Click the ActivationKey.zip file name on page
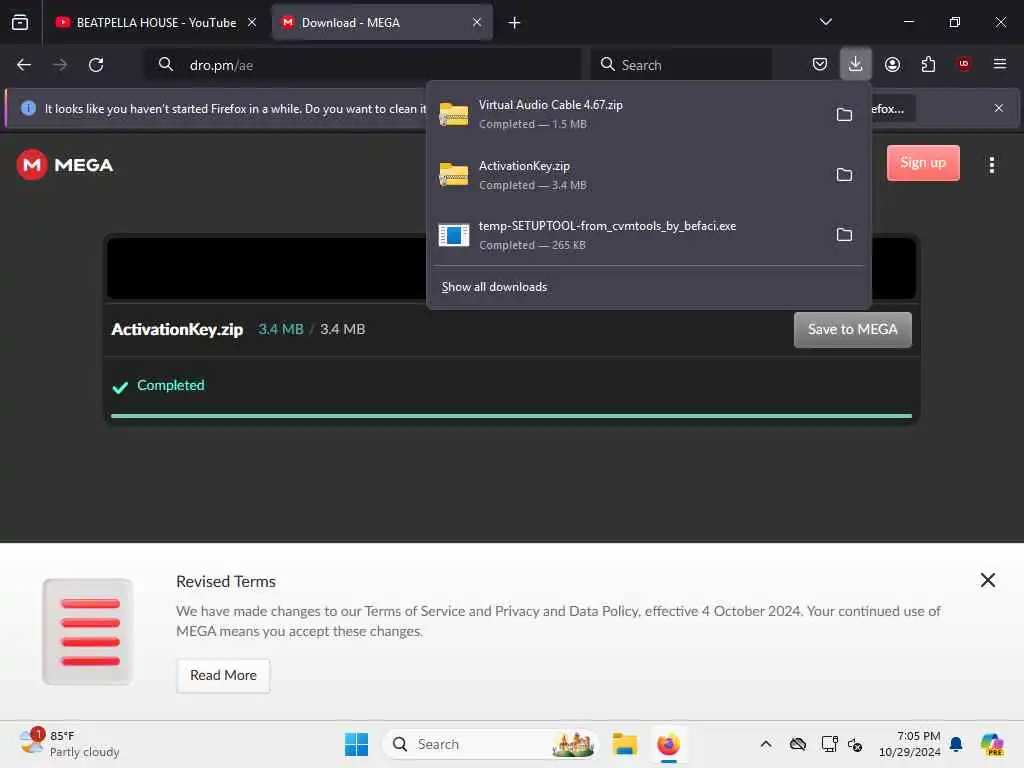This screenshot has height=768, width=1024. (x=177, y=329)
